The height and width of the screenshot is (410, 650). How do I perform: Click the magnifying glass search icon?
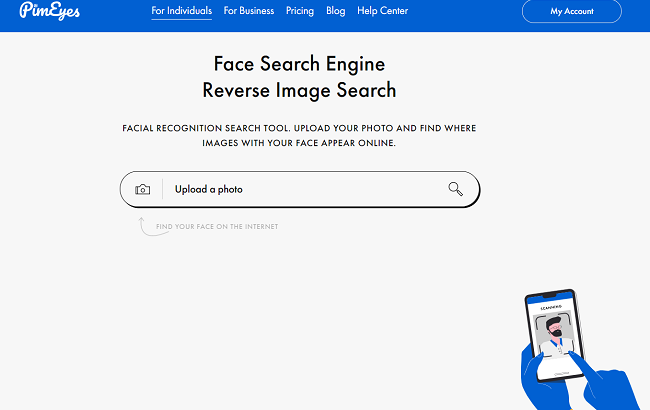(x=455, y=189)
